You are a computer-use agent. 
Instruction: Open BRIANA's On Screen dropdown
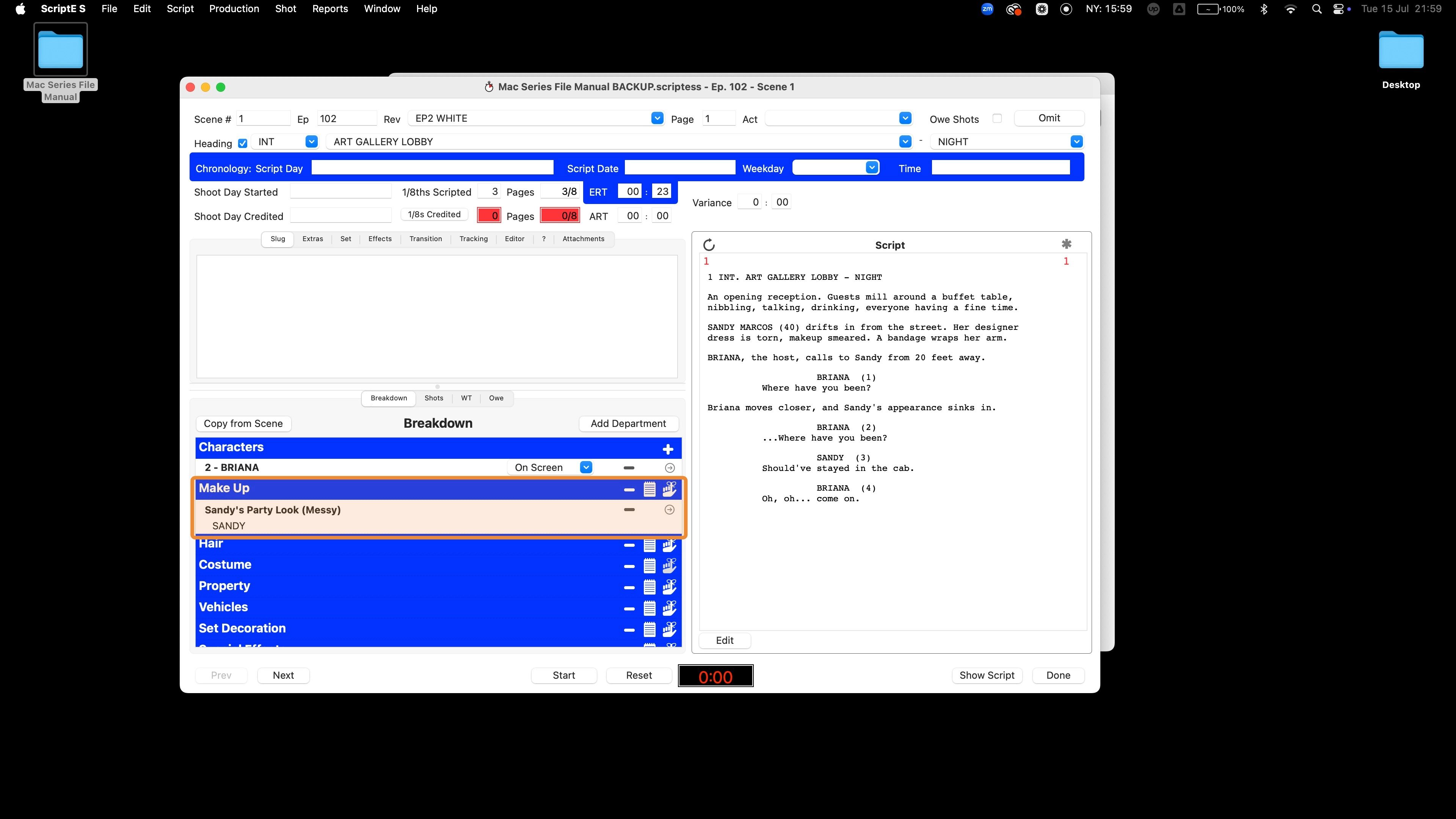[x=586, y=468]
